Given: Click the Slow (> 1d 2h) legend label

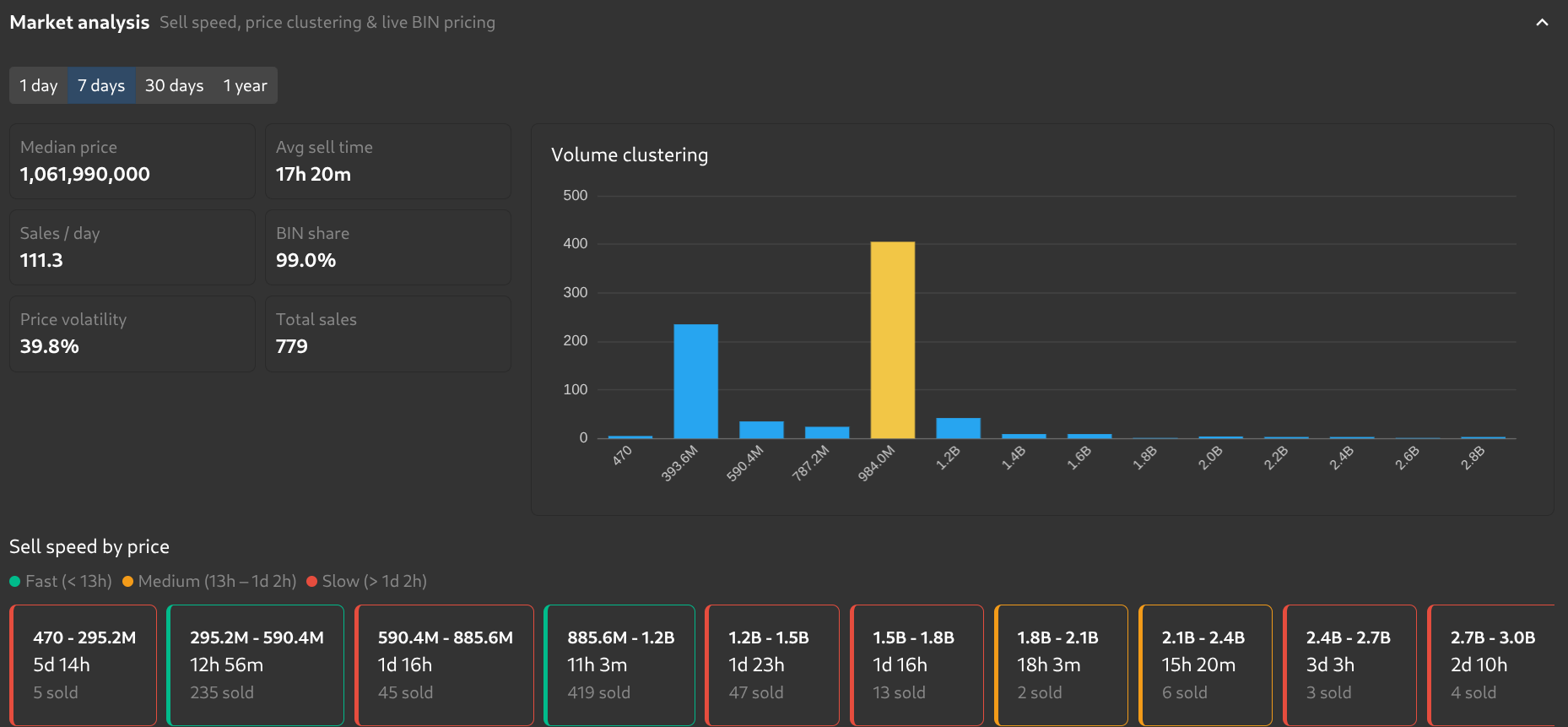Looking at the screenshot, I should pos(375,581).
